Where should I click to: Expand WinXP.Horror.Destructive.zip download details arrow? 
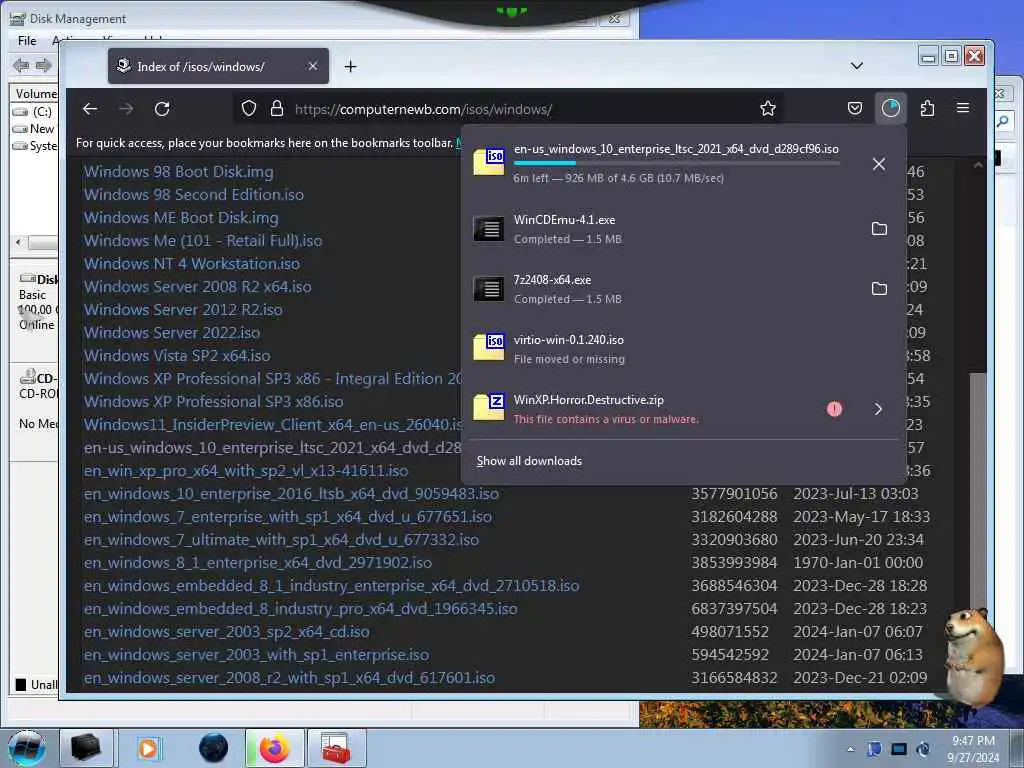[878, 409]
